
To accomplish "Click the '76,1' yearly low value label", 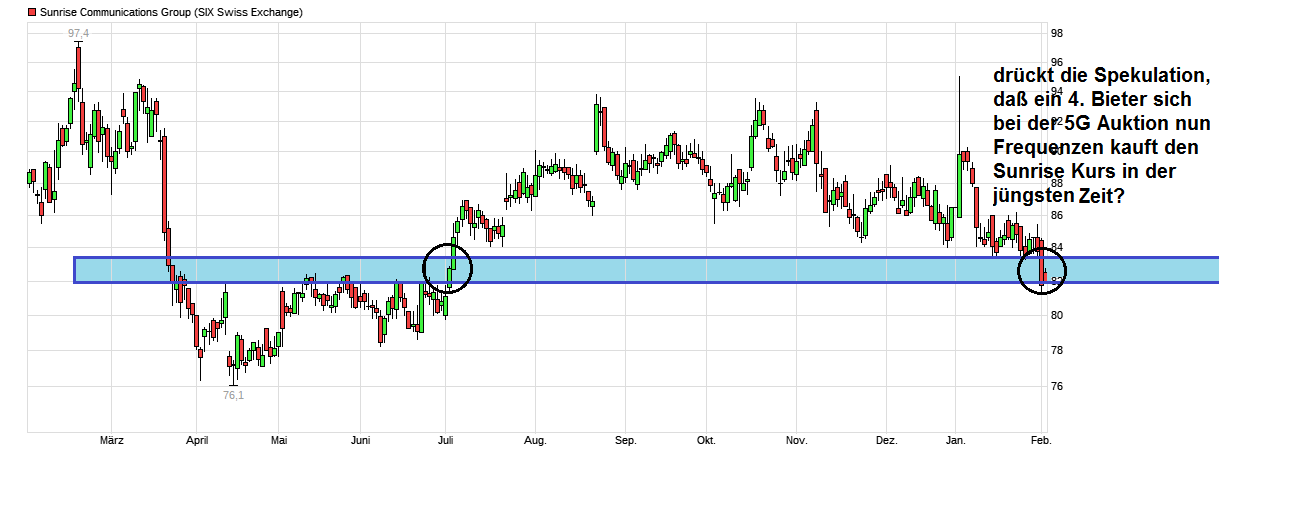I will pyautogui.click(x=233, y=395).
